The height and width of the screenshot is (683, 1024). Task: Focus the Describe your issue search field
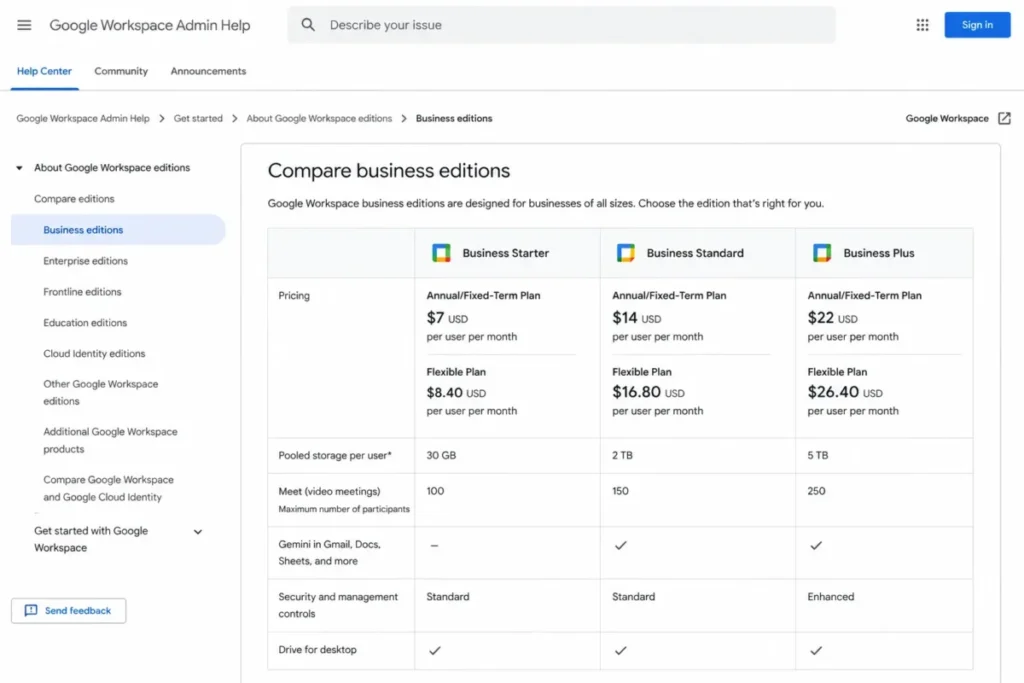(x=562, y=25)
